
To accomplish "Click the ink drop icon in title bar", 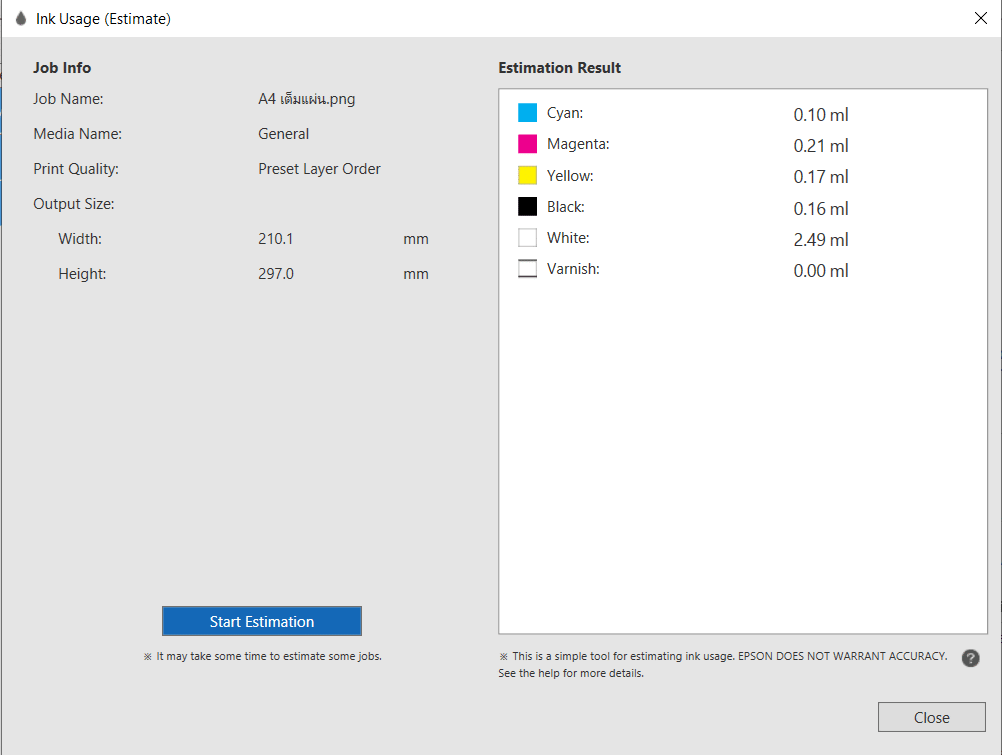I will pyautogui.click(x=20, y=18).
